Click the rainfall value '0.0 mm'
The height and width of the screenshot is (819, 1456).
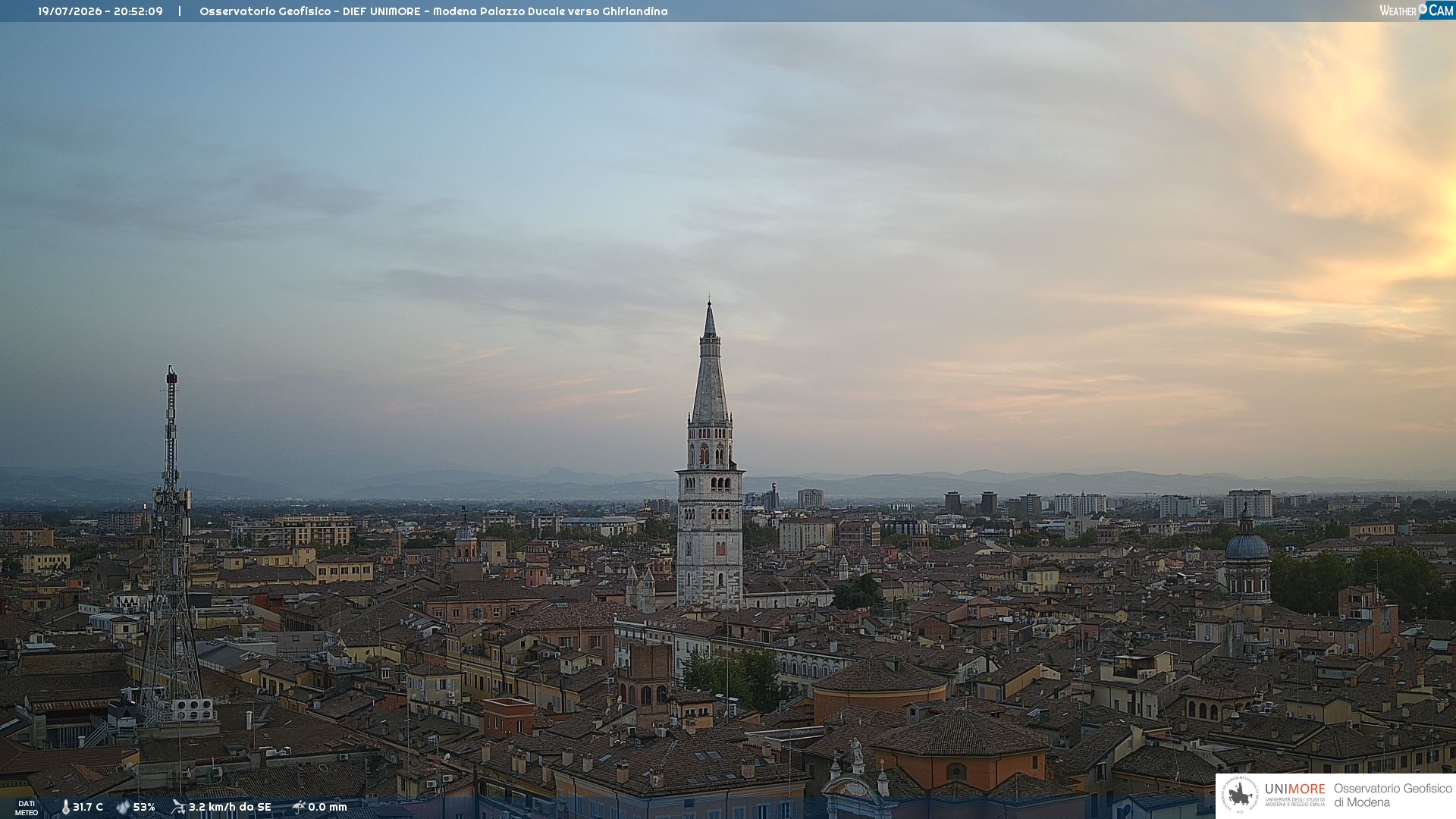[x=328, y=808]
